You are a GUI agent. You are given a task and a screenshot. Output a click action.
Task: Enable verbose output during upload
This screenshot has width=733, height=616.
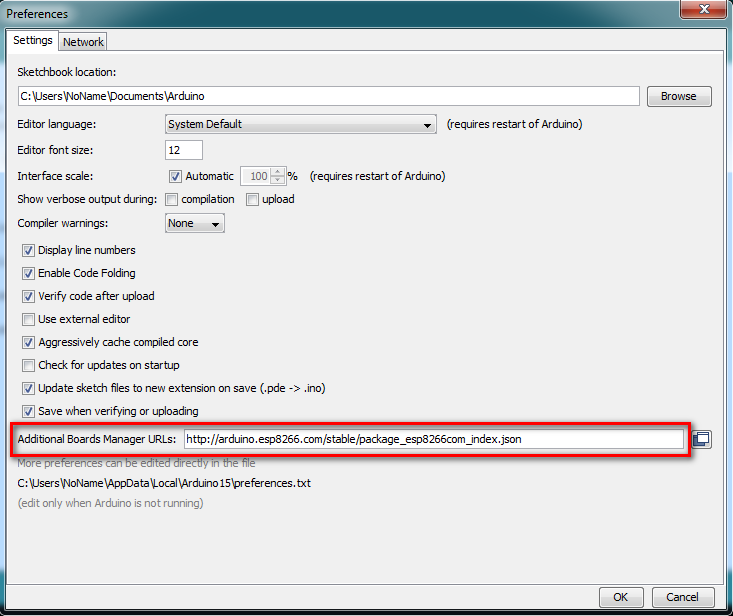(252, 200)
